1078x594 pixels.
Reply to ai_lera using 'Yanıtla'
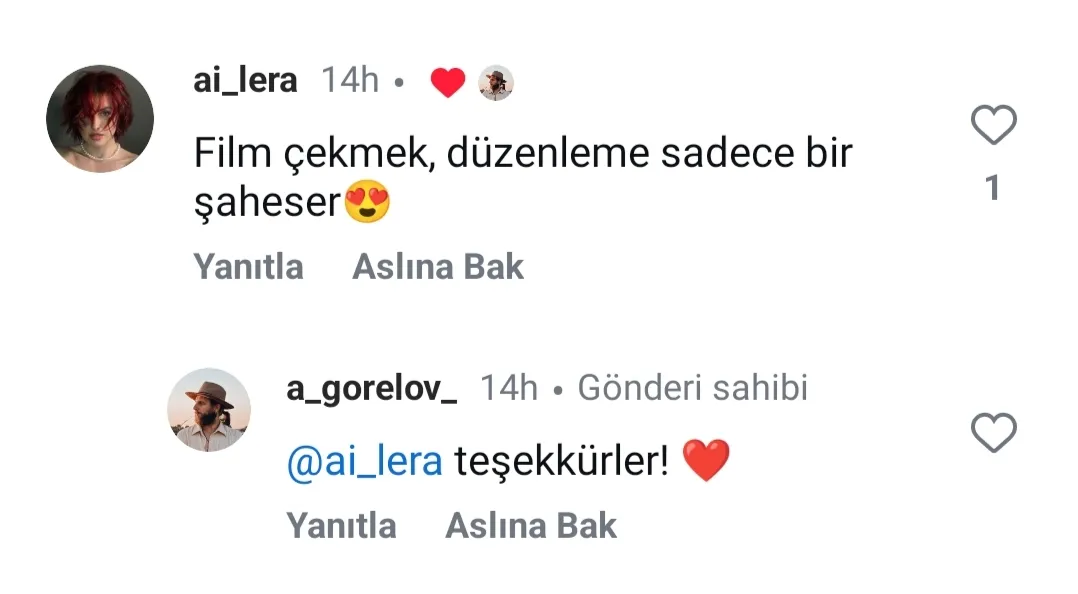click(x=248, y=266)
